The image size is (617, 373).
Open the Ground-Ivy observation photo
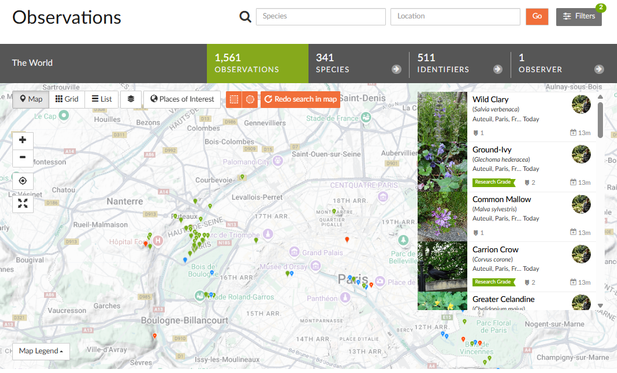point(442,167)
